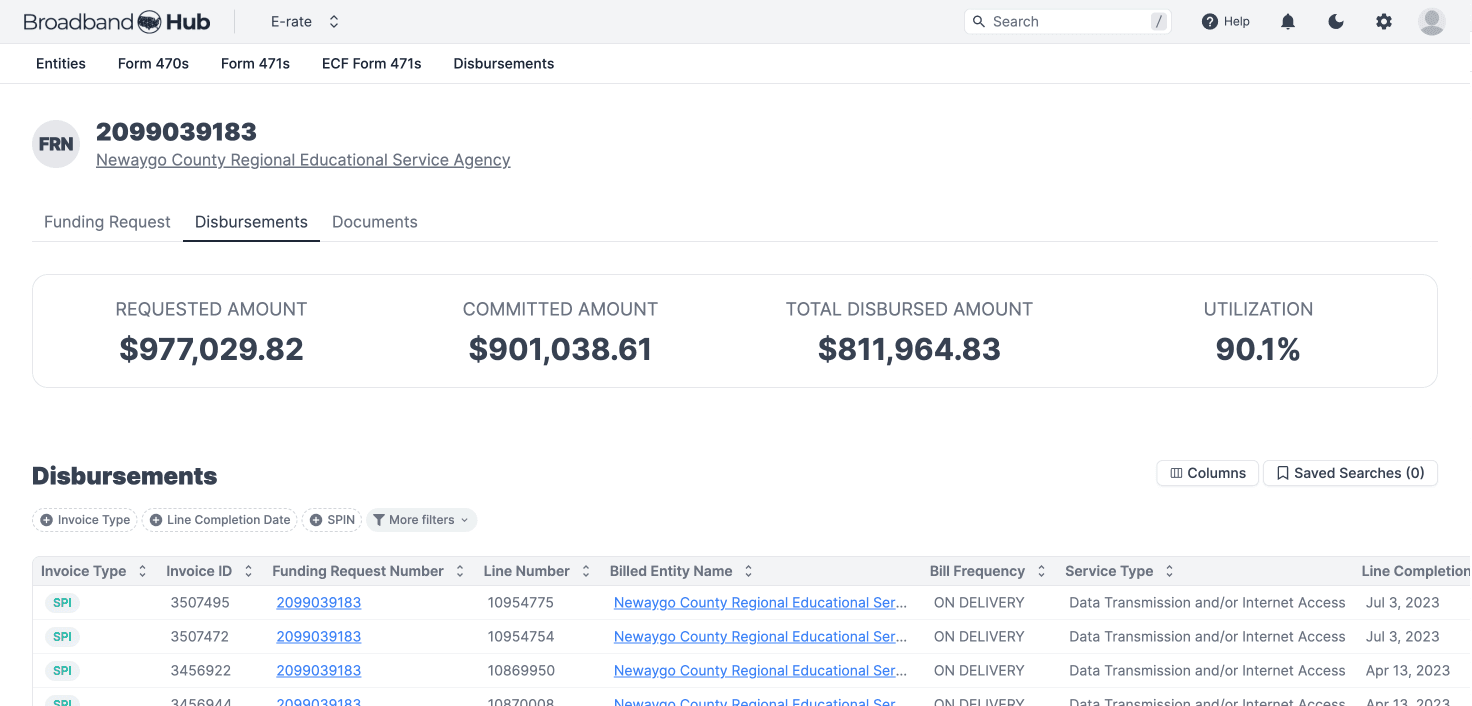The height and width of the screenshot is (706, 1472).
Task: Expand the More filters dropdown
Action: [421, 520]
